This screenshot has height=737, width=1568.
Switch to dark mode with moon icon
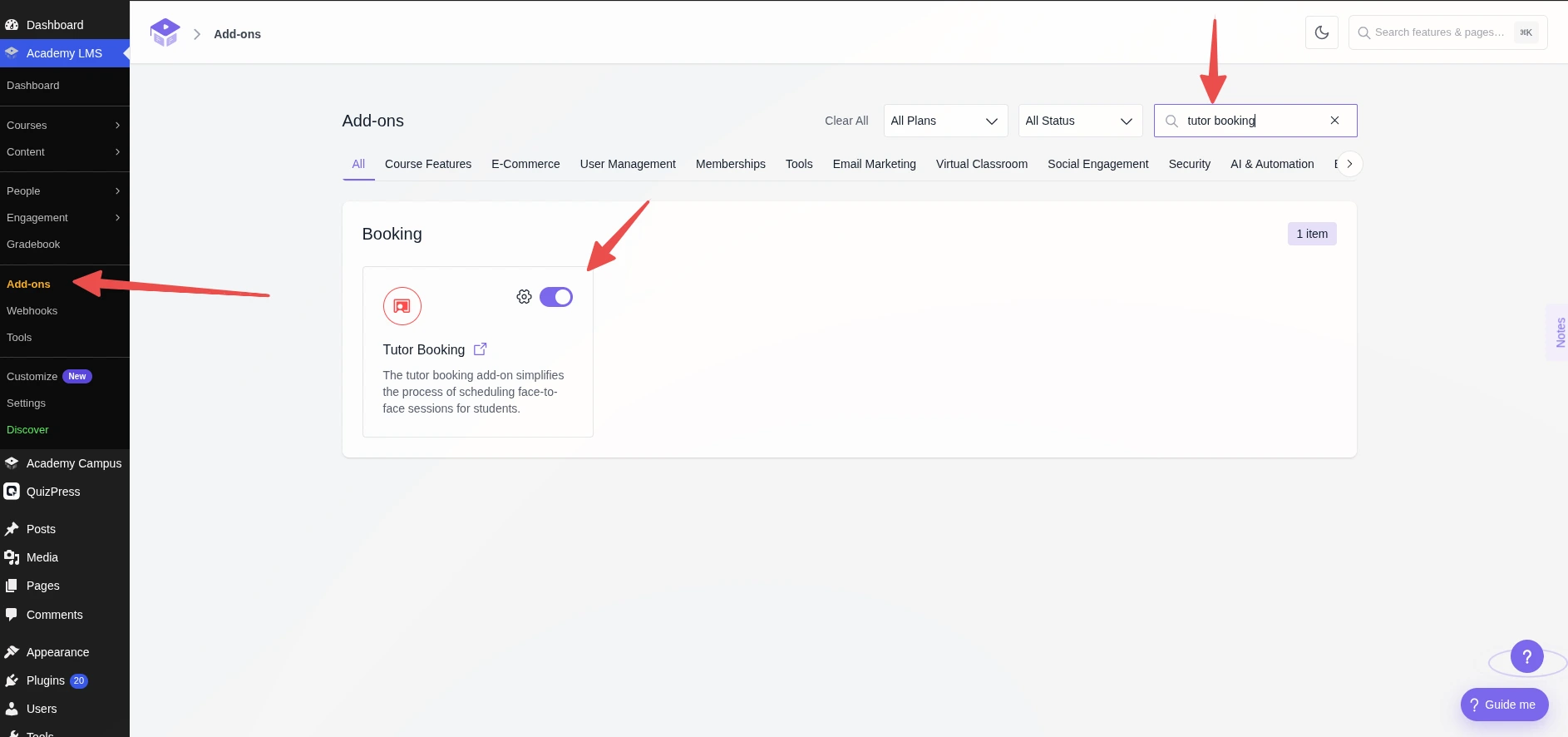coord(1322,32)
